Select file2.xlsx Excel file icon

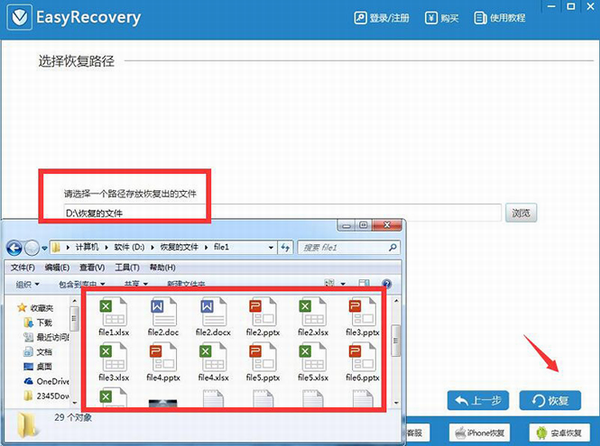coord(313,317)
